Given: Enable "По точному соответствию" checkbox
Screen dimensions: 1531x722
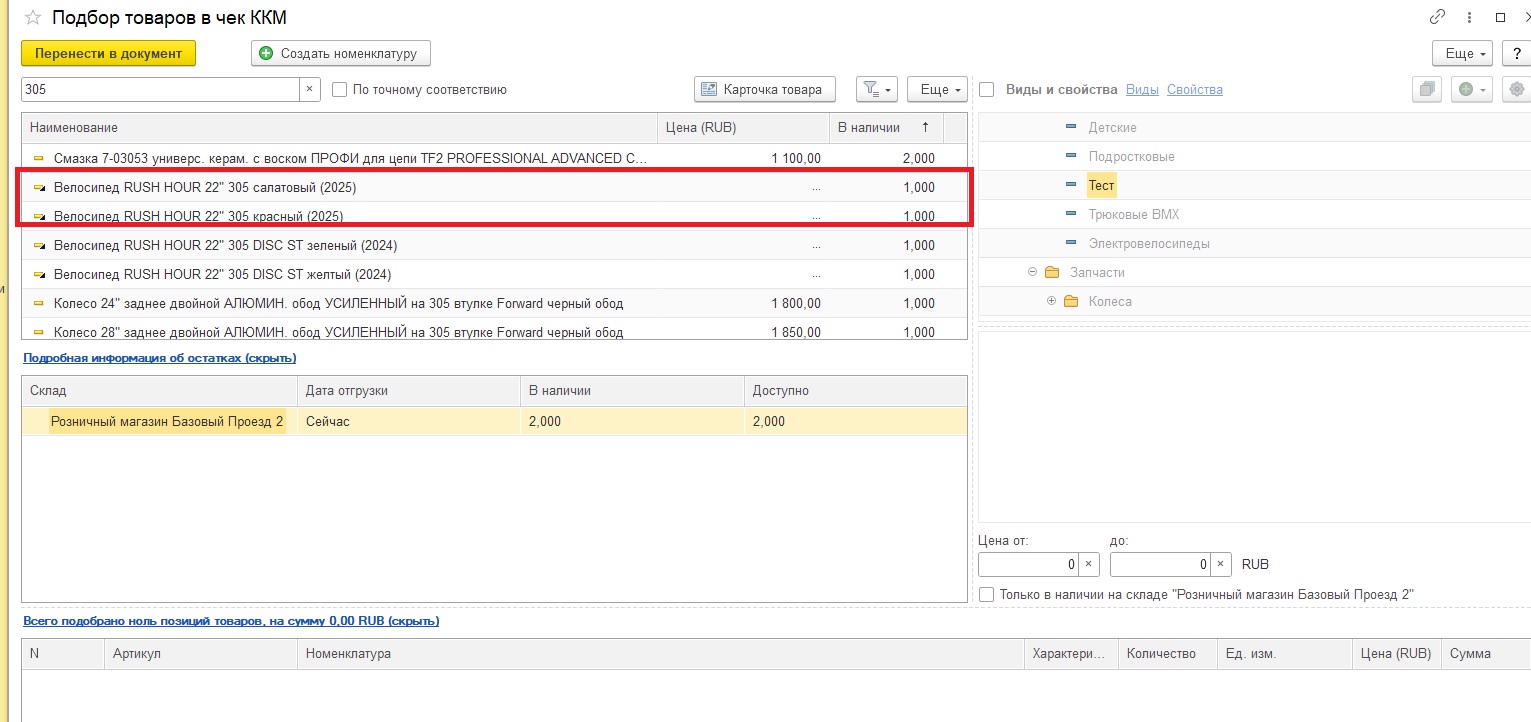Looking at the screenshot, I should (339, 90).
